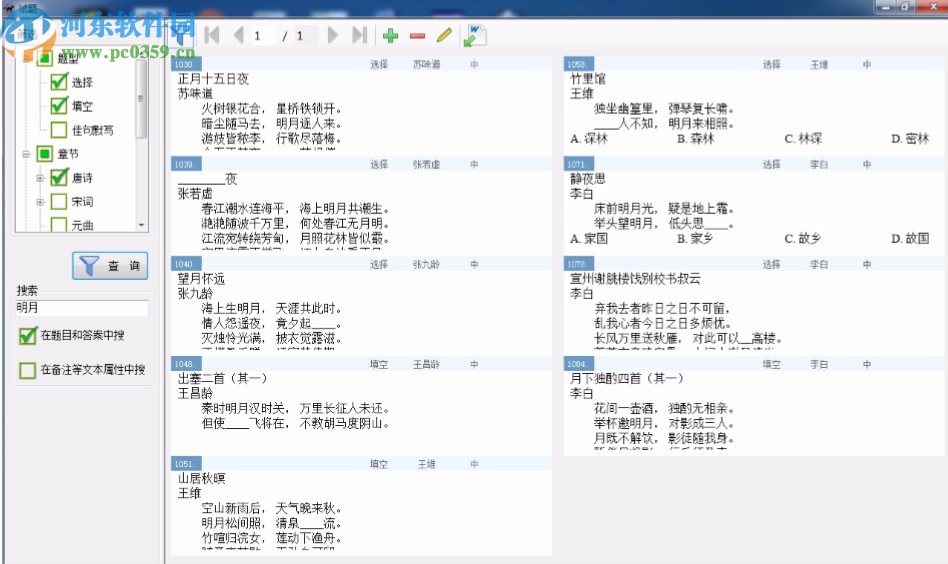
Task: Click the filter tree's vertical scrollbar thumb
Action: pos(141,99)
